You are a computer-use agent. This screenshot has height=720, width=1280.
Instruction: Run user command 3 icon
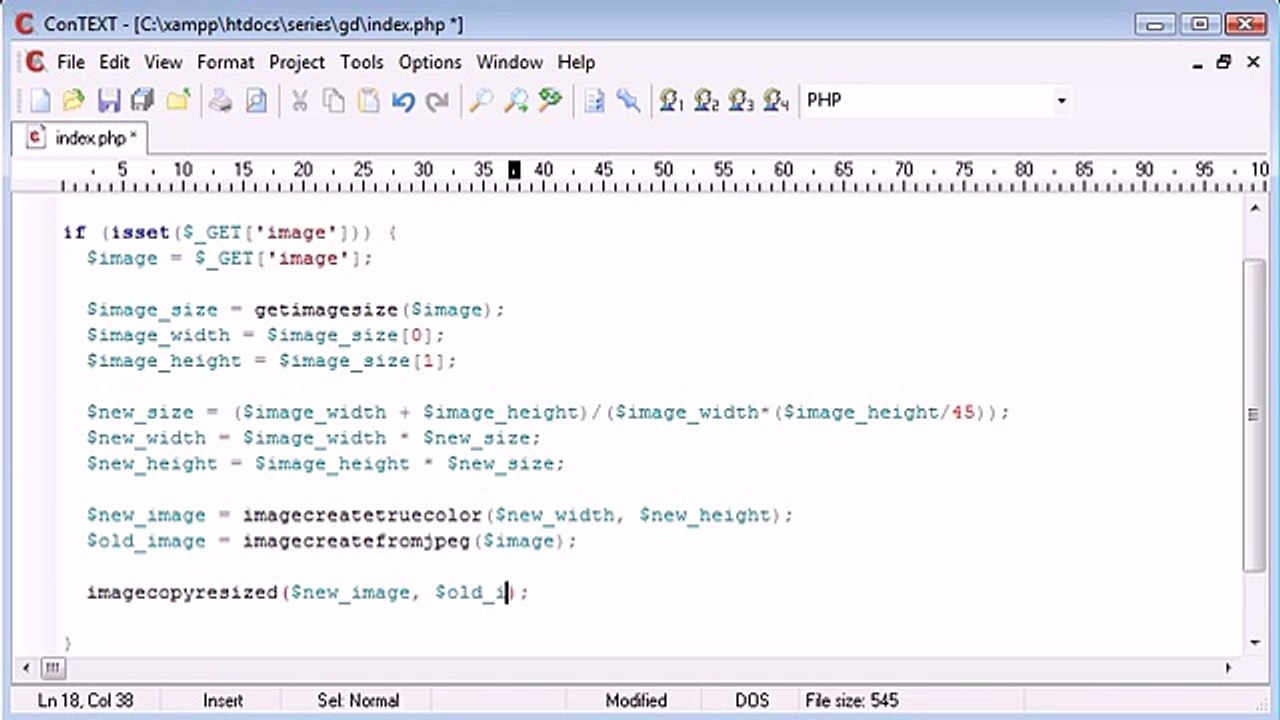point(741,100)
